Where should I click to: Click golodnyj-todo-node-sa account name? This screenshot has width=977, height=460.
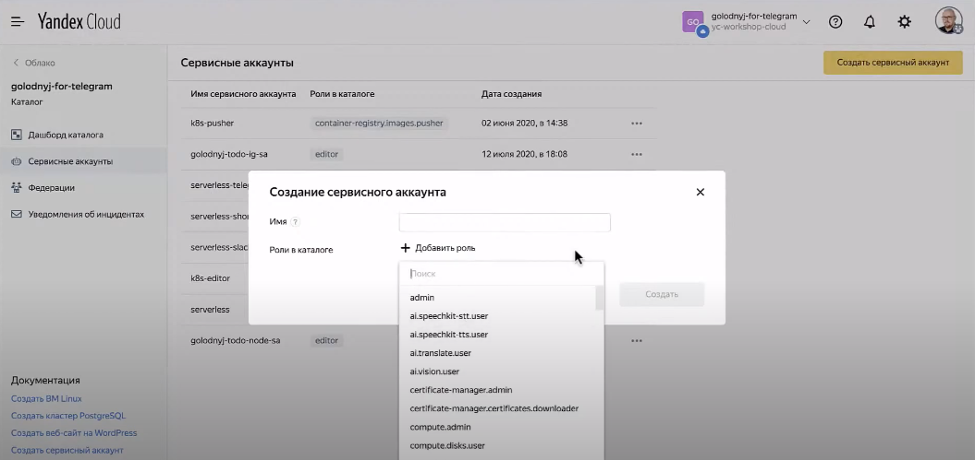coord(235,341)
